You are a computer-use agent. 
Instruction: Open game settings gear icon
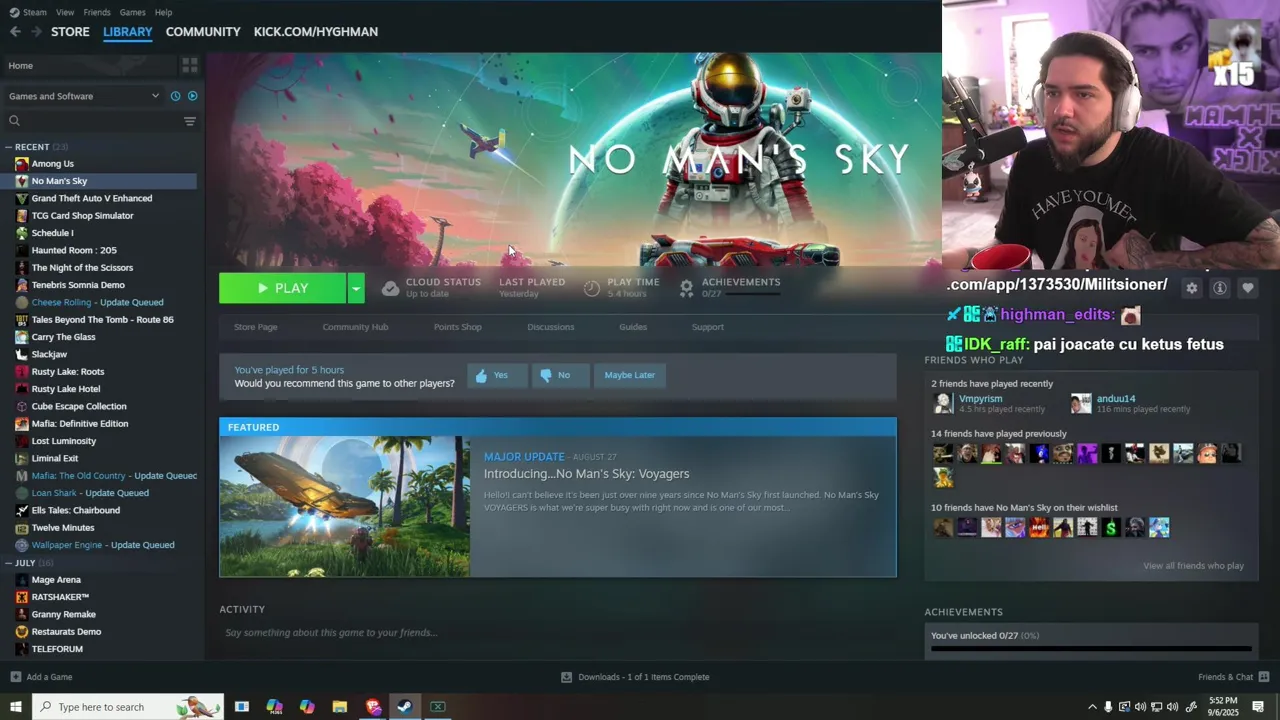(x=1191, y=288)
